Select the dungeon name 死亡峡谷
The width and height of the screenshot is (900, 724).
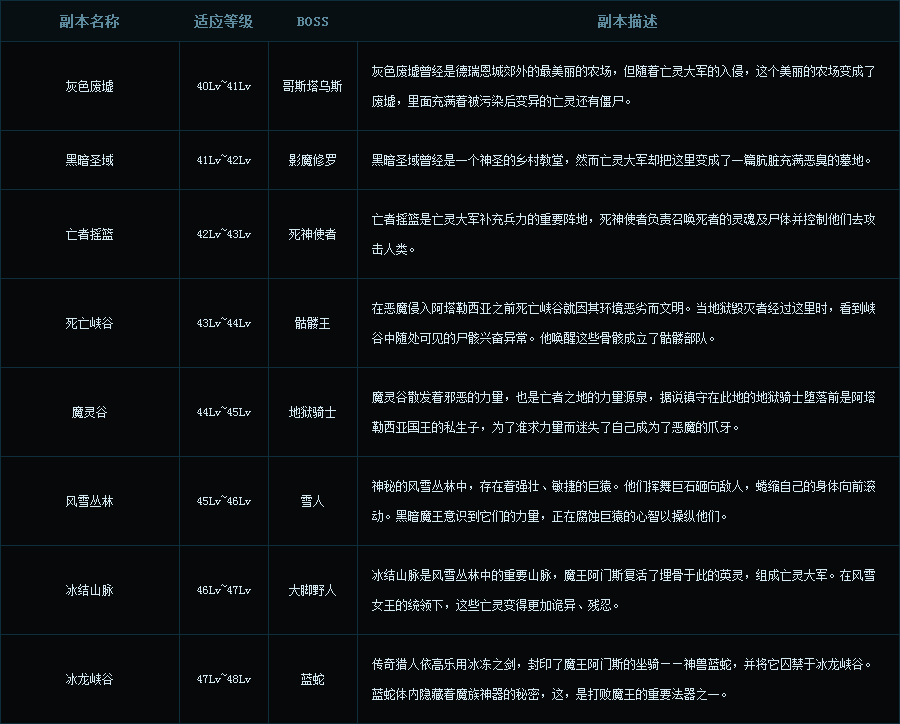[90, 323]
